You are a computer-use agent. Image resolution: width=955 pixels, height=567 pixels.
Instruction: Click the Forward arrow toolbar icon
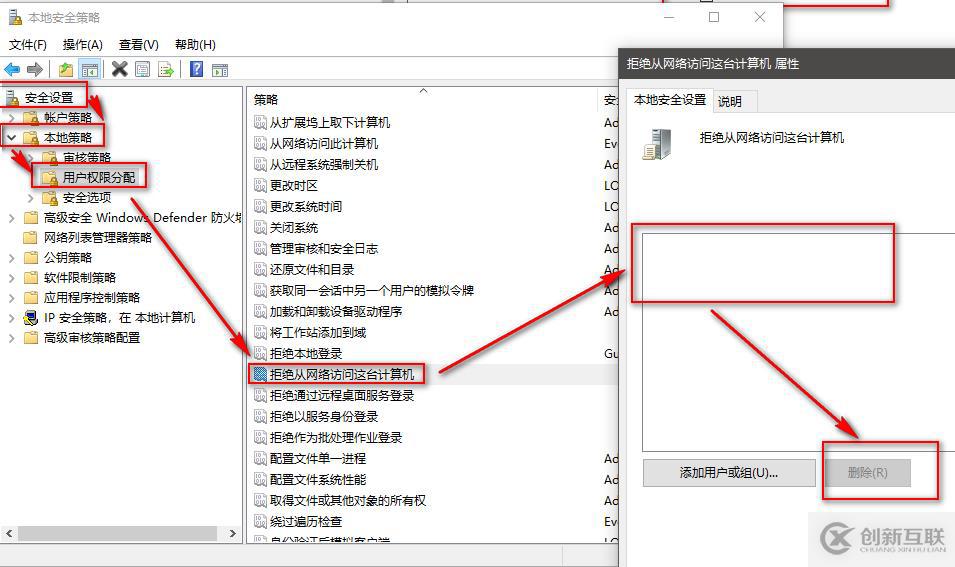coord(35,69)
